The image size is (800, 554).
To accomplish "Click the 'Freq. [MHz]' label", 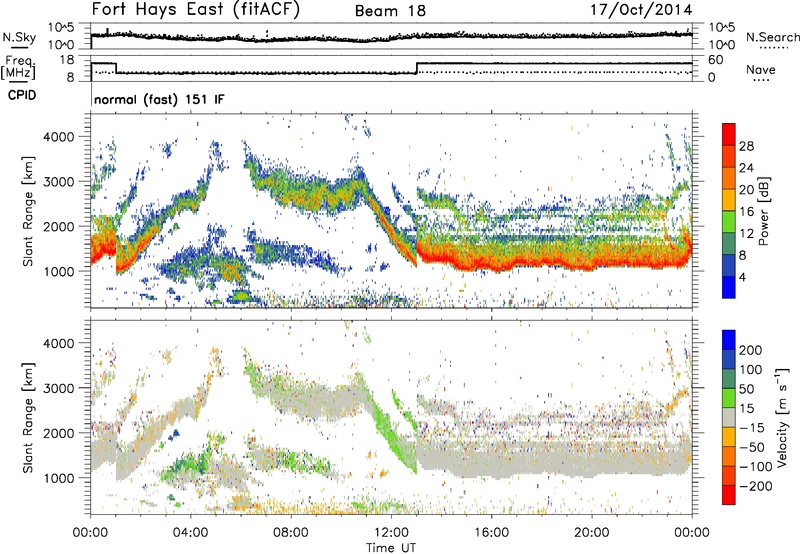I will (x=18, y=67).
